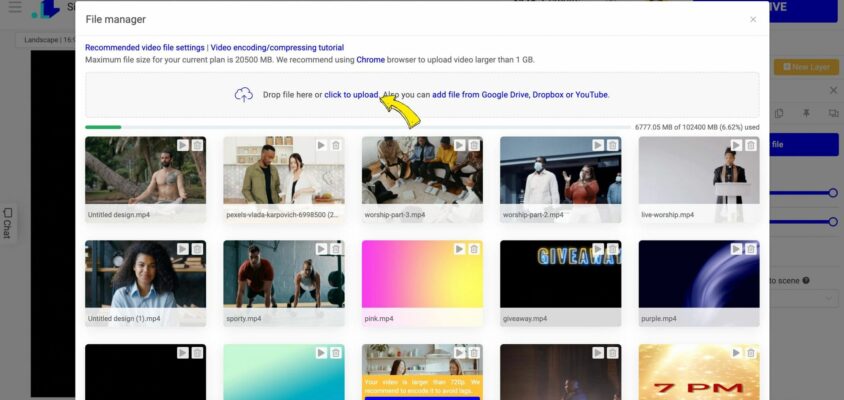Click the storage used text 6777.05 MB
The height and width of the screenshot is (400, 844).
pos(697,128)
